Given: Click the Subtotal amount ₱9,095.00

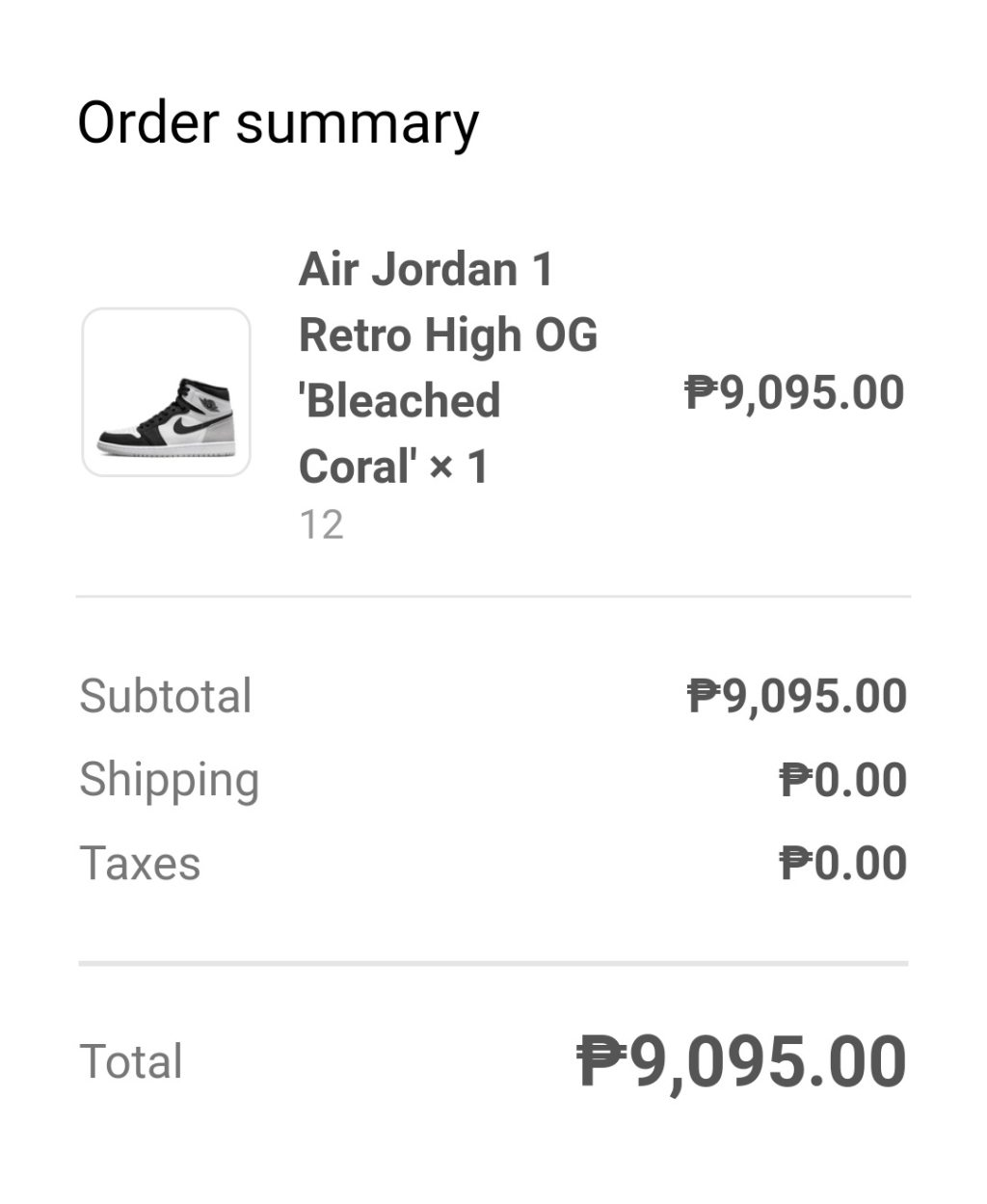Looking at the screenshot, I should point(796,696).
